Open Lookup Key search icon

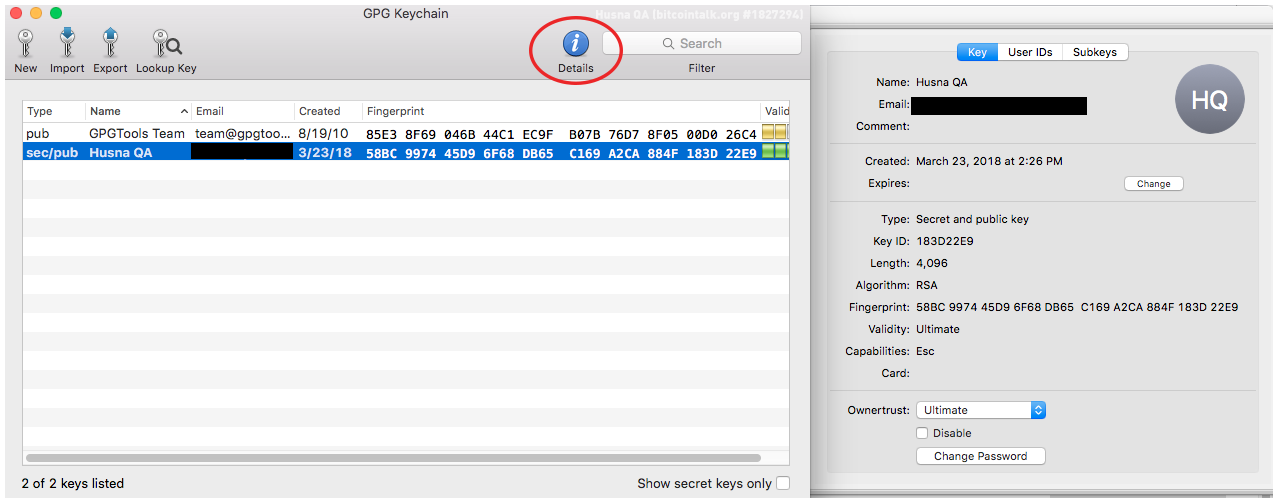pyautogui.click(x=166, y=43)
